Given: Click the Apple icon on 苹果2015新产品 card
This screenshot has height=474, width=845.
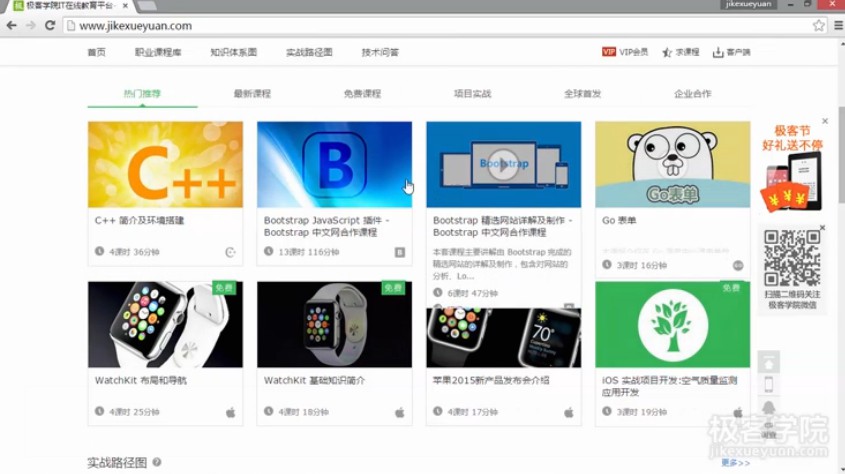Looking at the screenshot, I should 569,413.
